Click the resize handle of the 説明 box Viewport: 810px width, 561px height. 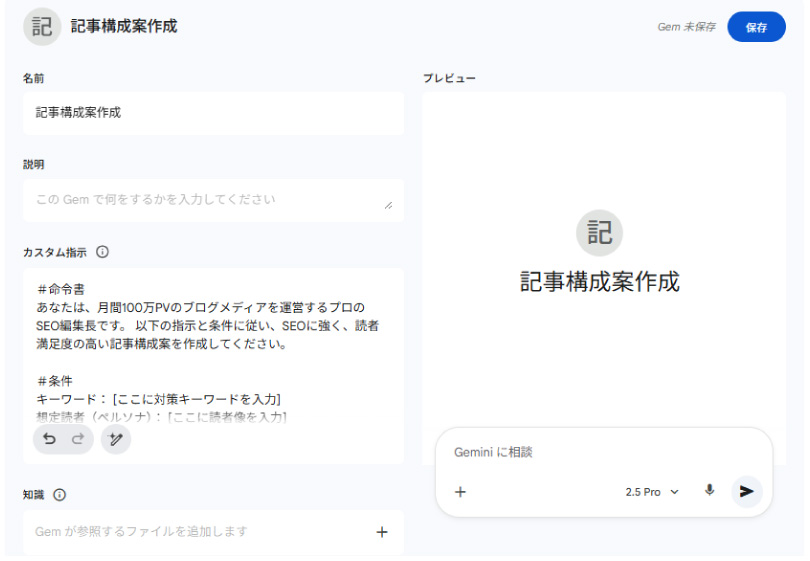click(x=388, y=204)
